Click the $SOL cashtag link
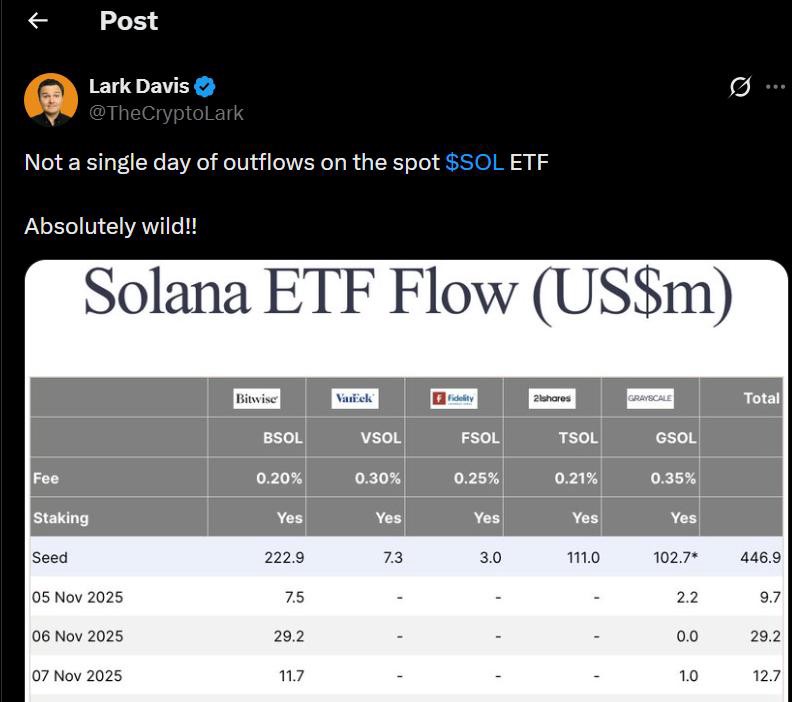 474,163
